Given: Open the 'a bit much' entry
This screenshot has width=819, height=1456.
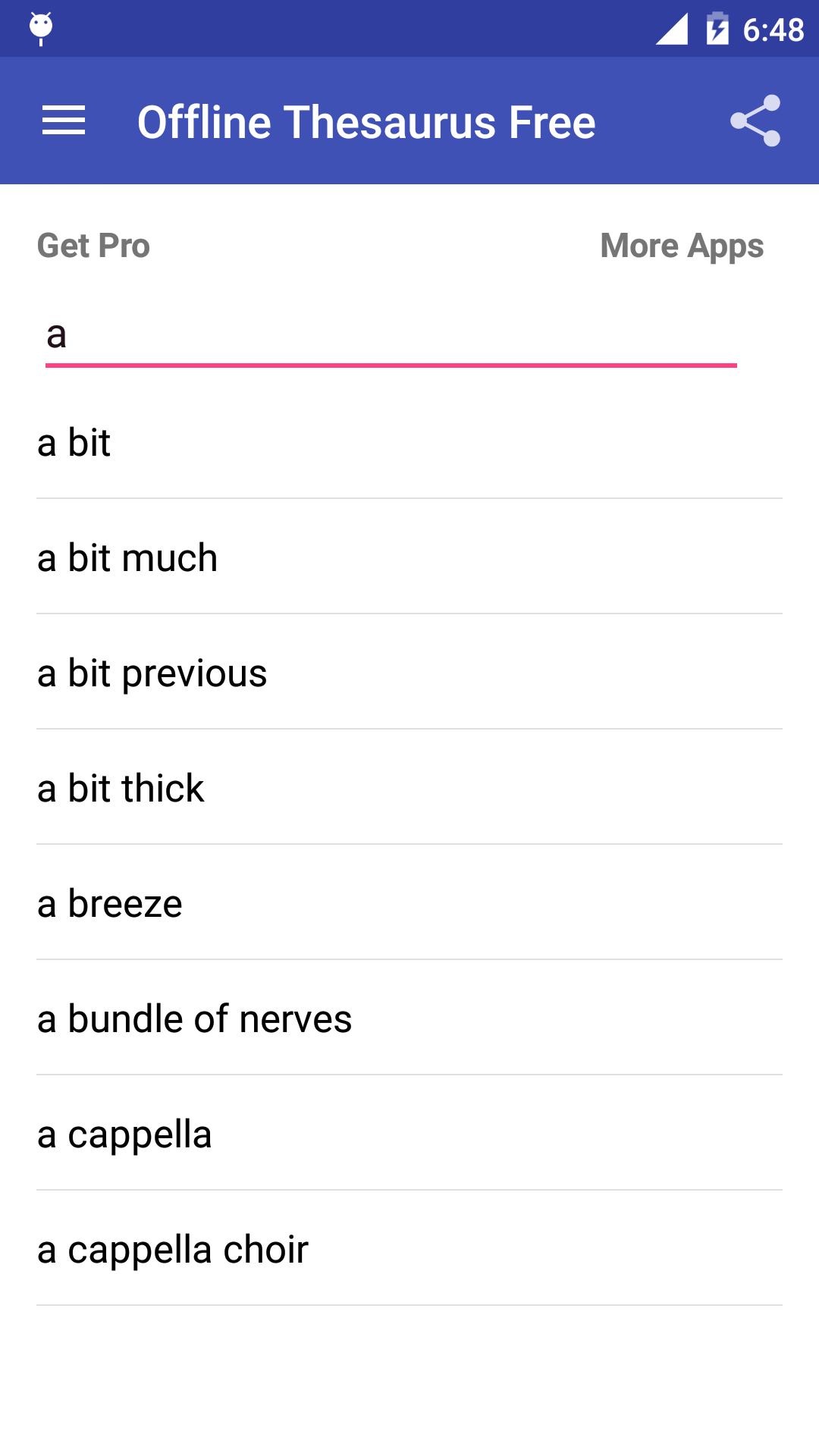Looking at the screenshot, I should click(x=409, y=557).
